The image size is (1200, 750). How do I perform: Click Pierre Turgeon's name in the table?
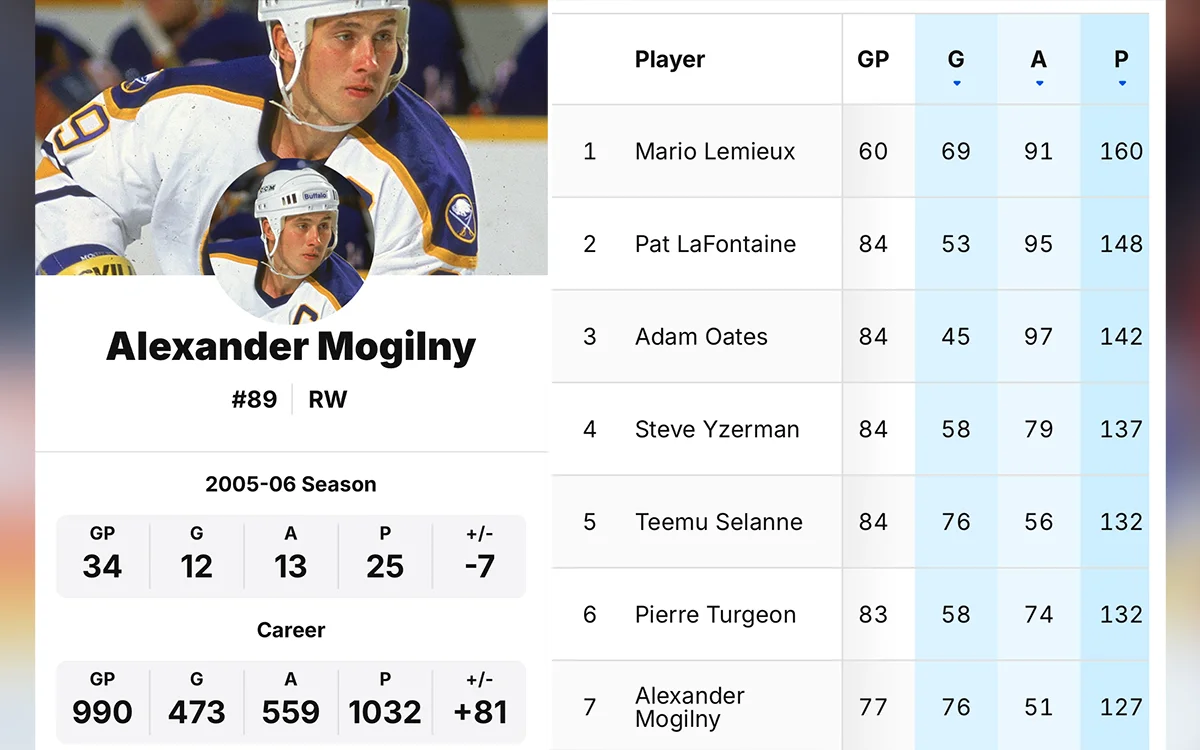point(715,615)
